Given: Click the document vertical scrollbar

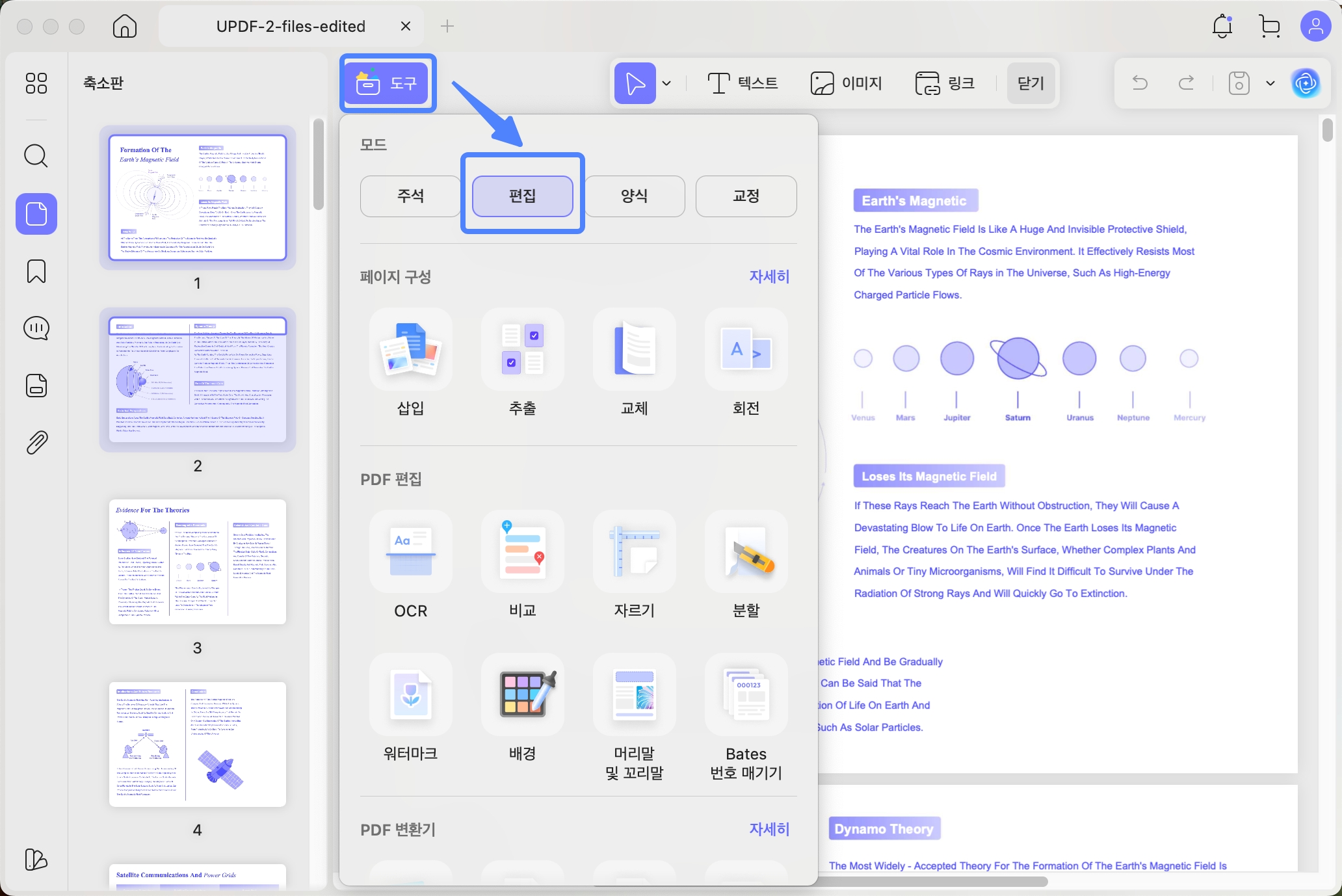Looking at the screenshot, I should pyautogui.click(x=1327, y=130).
